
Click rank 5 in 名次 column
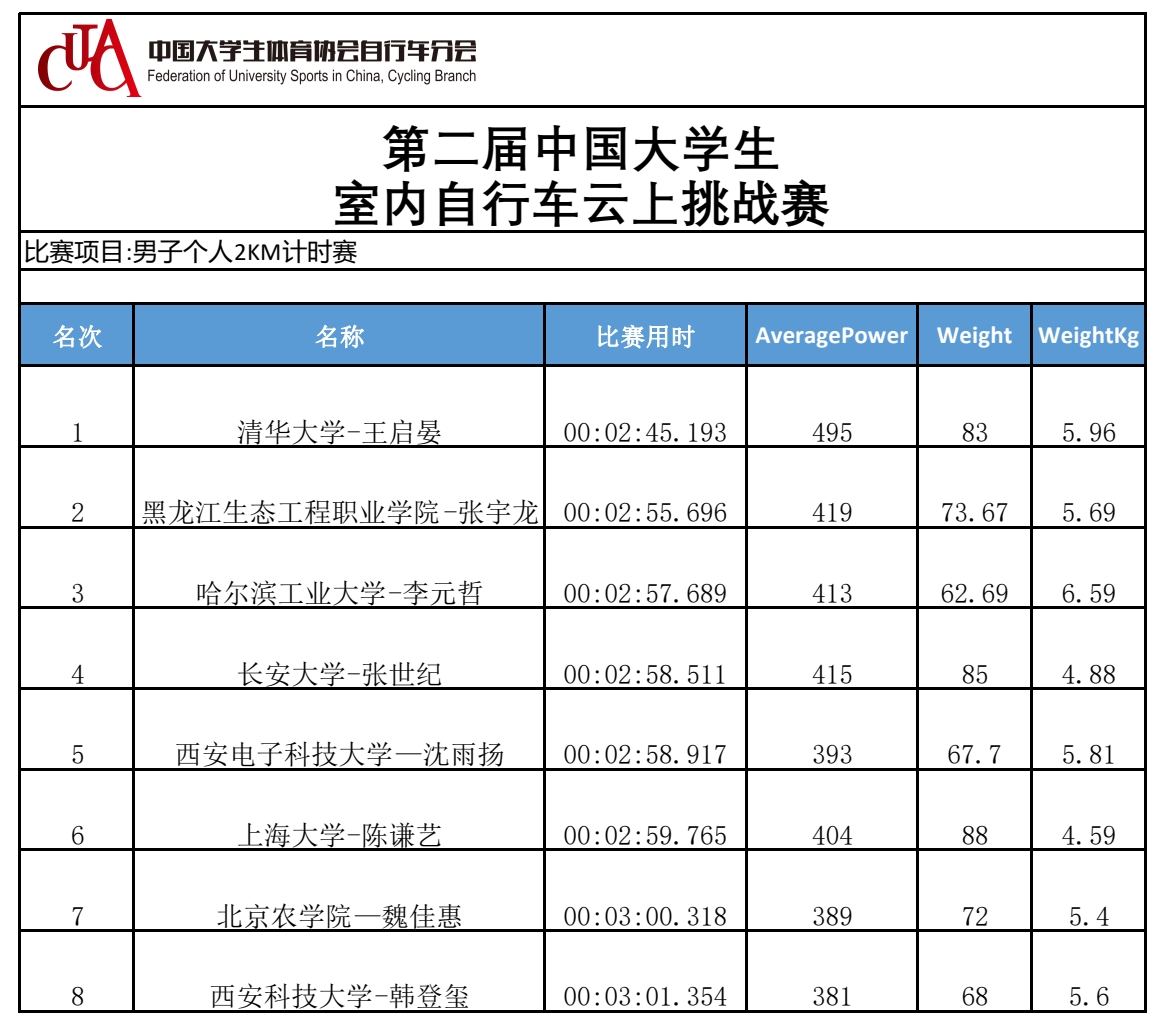tap(77, 755)
